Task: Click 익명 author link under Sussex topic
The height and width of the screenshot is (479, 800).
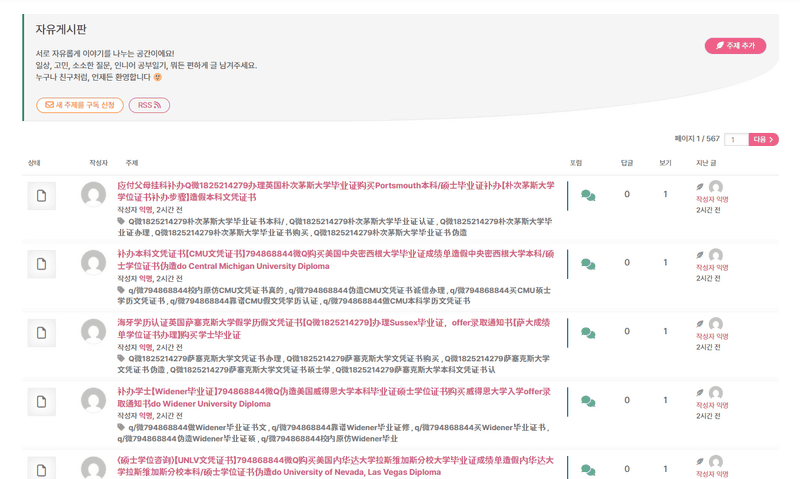Action: click(146, 347)
